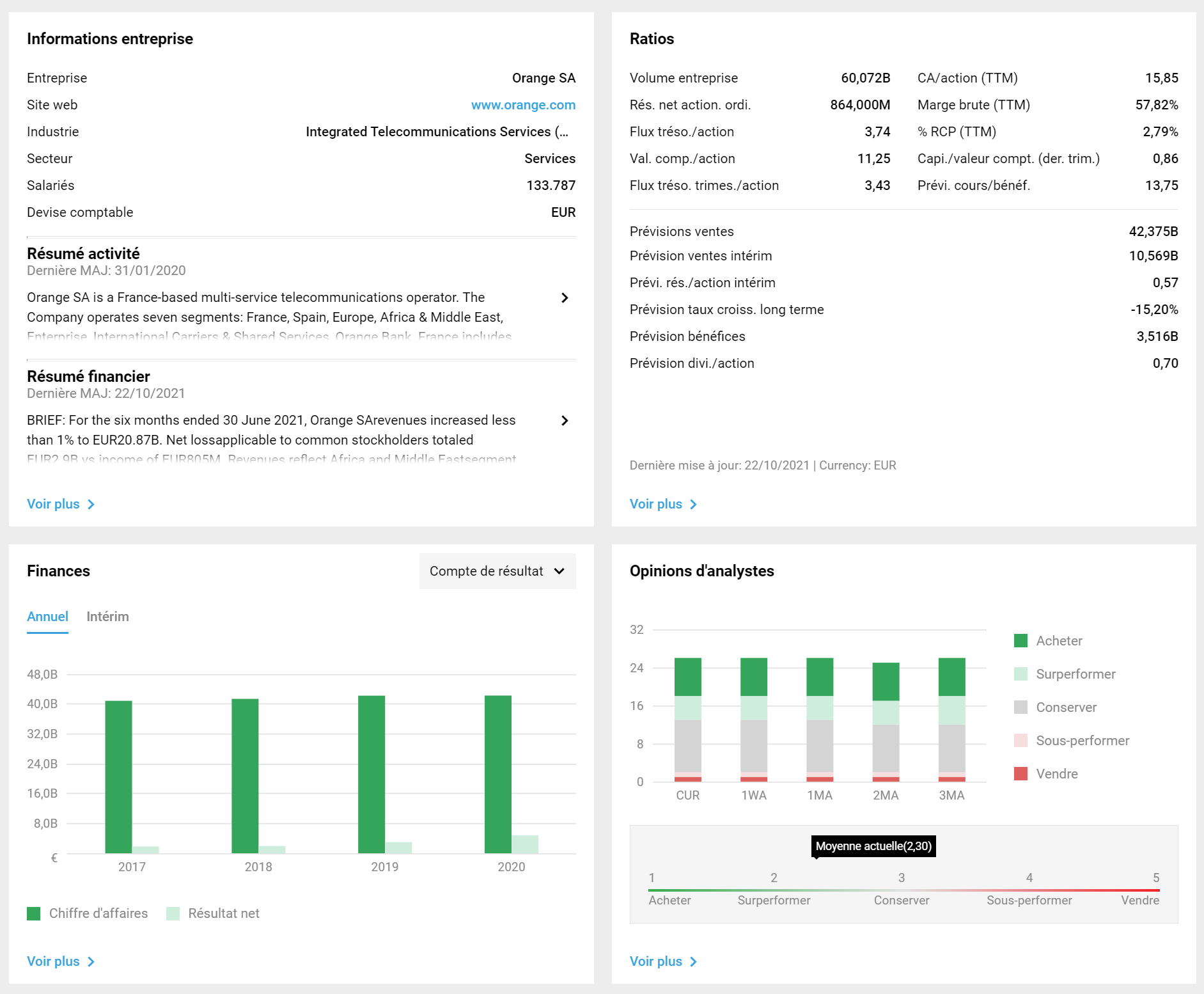Click the Dernière MAJ: 31/01/2020 text

click(106, 271)
